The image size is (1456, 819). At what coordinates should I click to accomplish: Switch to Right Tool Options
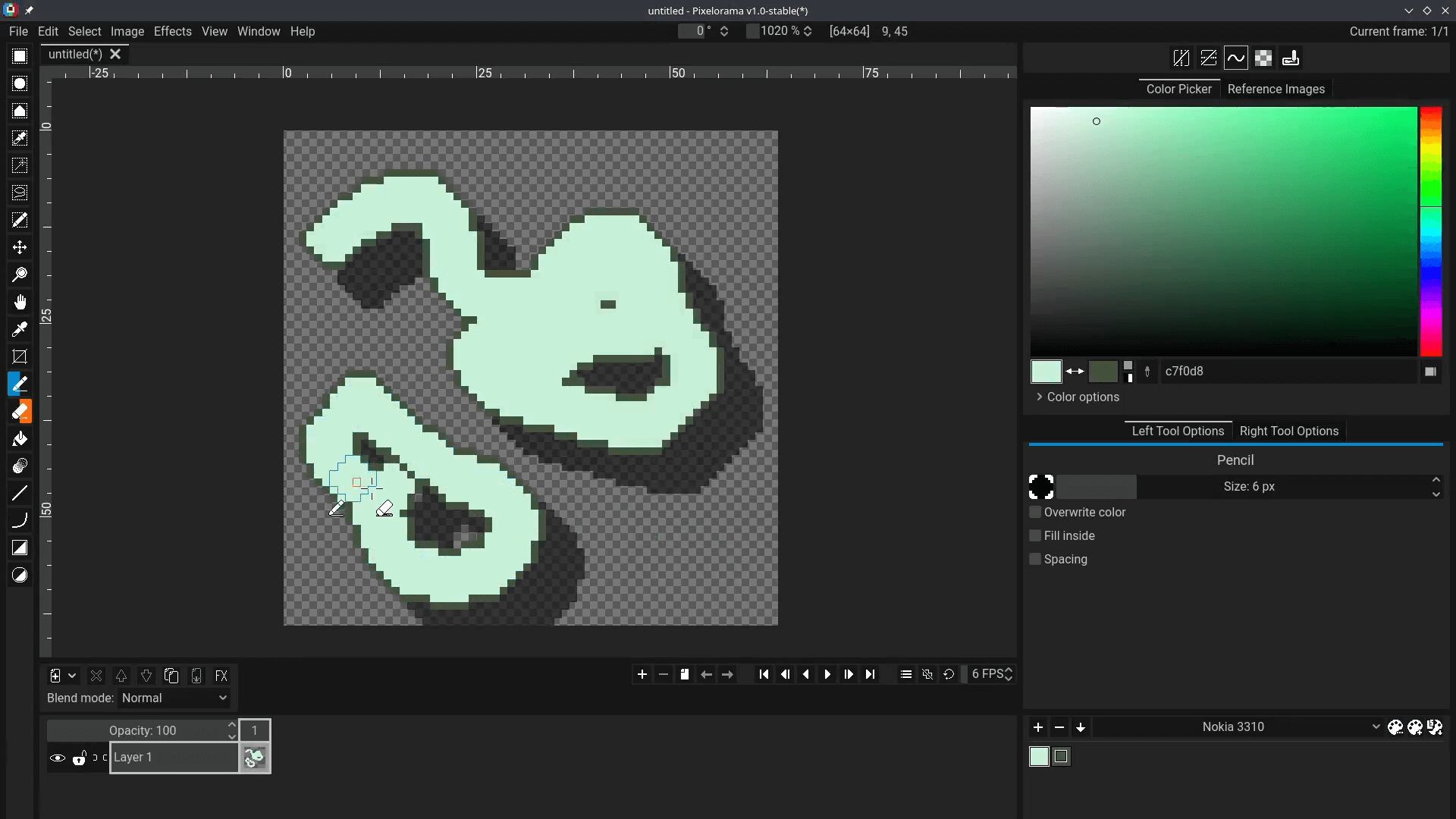point(1289,431)
